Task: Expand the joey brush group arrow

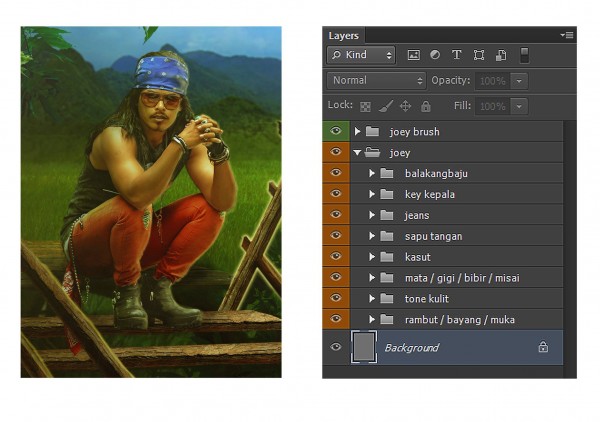Action: pos(357,132)
